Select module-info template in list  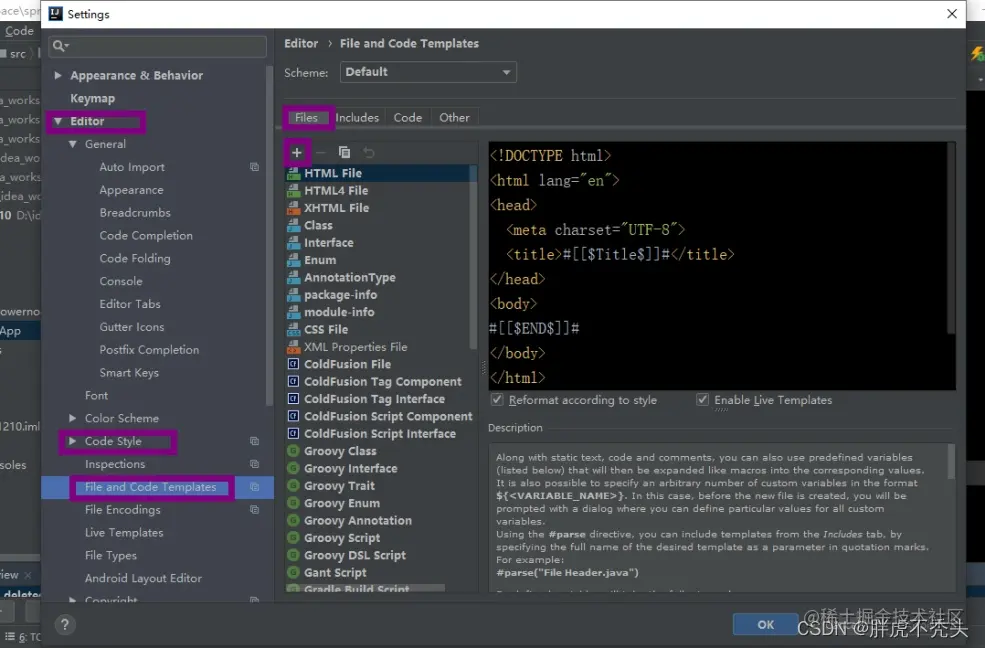click(339, 312)
